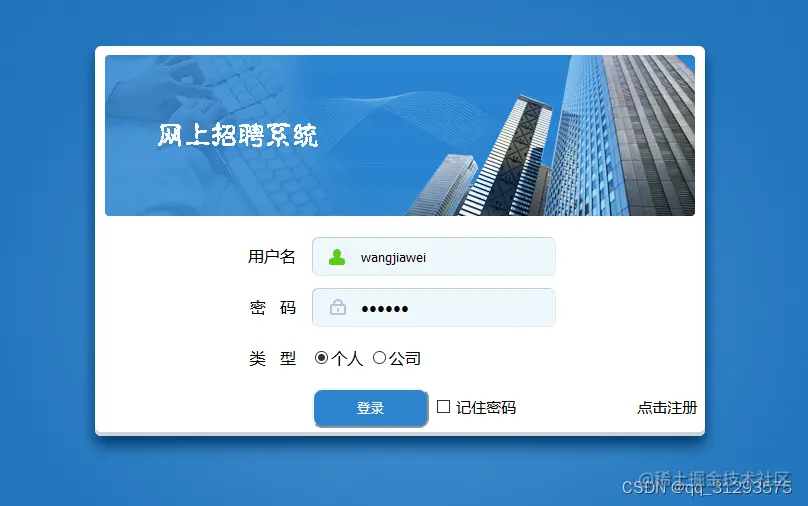Enable the 记住密码 checkbox
808x506 pixels.
click(443, 407)
